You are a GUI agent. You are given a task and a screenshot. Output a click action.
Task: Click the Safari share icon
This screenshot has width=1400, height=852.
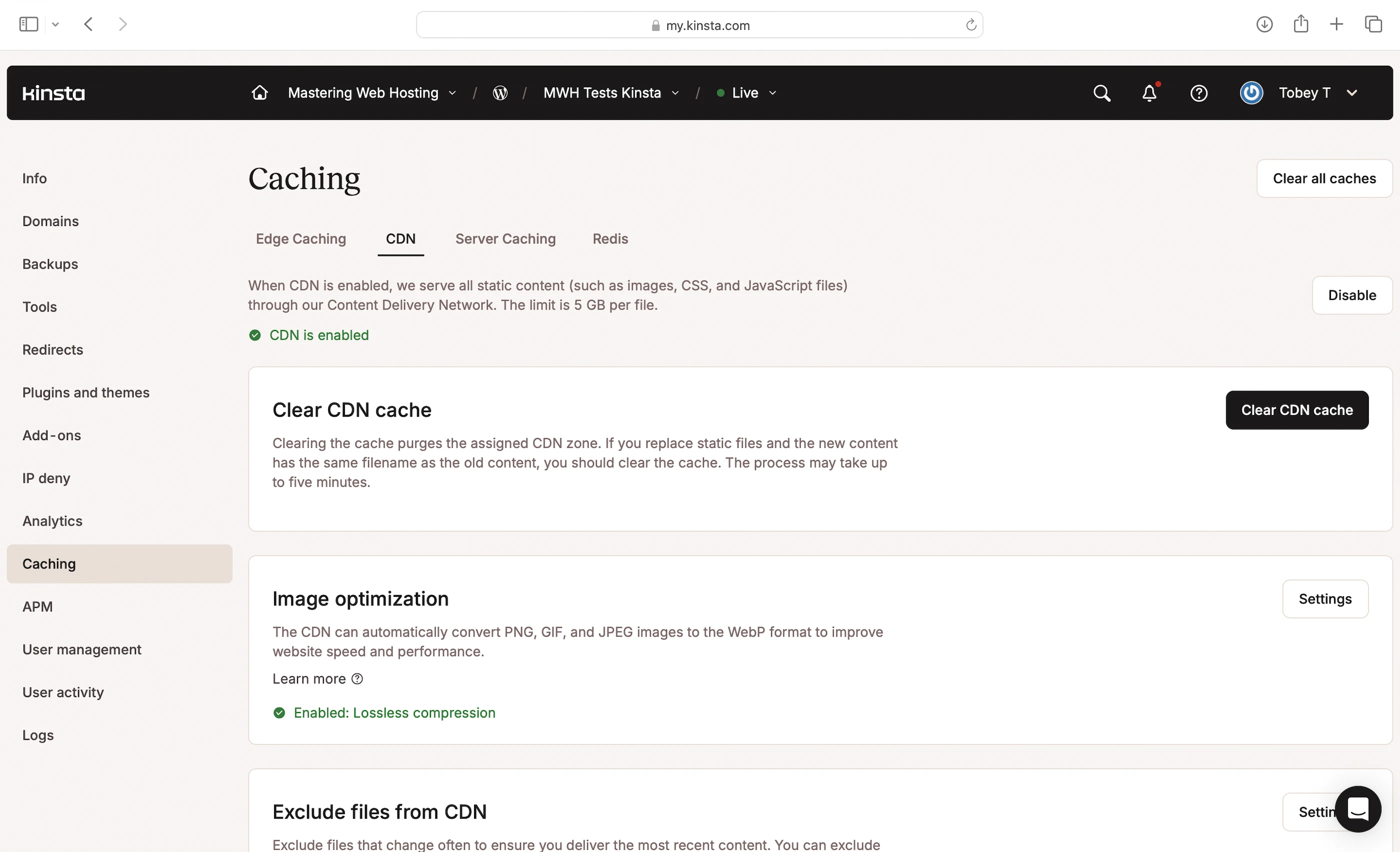click(x=1300, y=24)
